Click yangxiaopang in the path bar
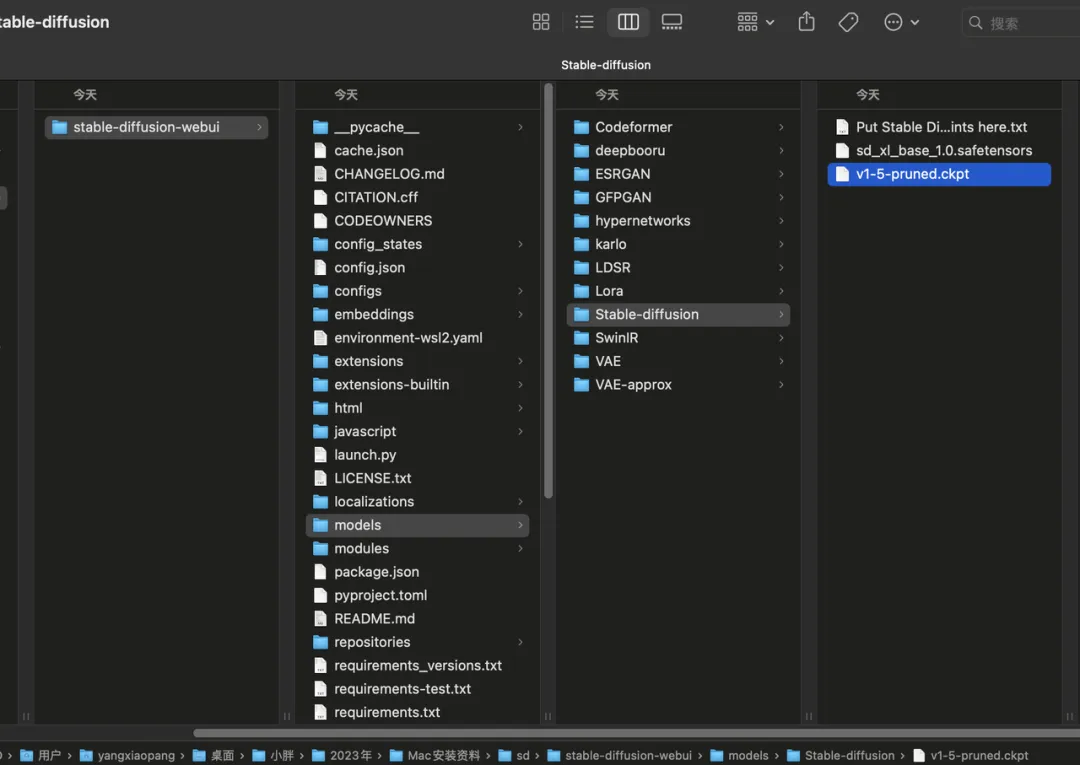Image resolution: width=1080 pixels, height=765 pixels. tap(128, 755)
